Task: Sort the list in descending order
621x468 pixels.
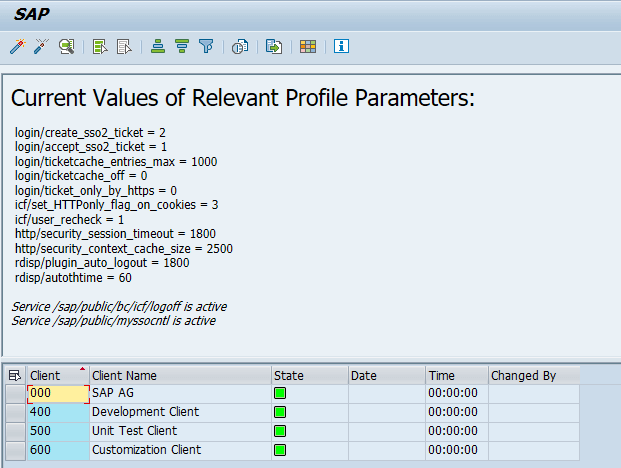Action: (x=182, y=46)
